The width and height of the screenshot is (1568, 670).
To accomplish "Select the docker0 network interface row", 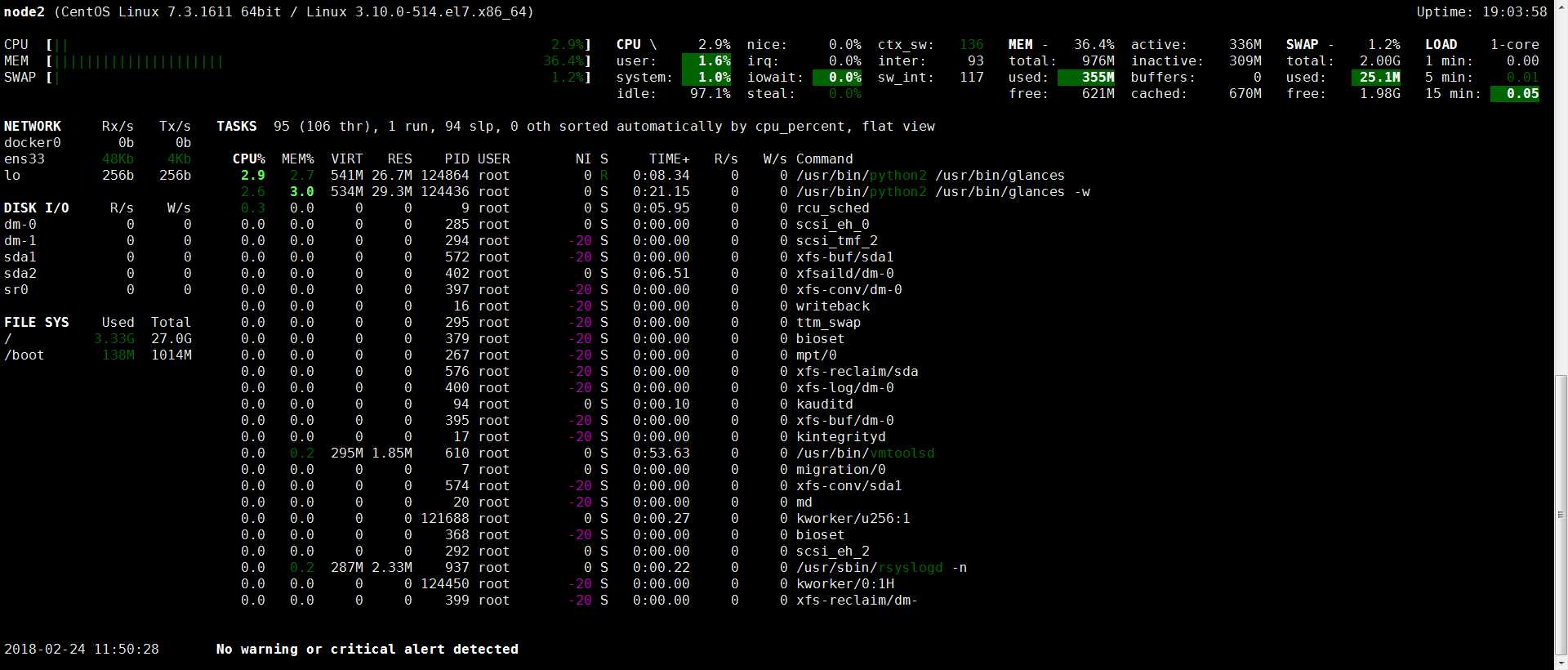I will click(98, 143).
